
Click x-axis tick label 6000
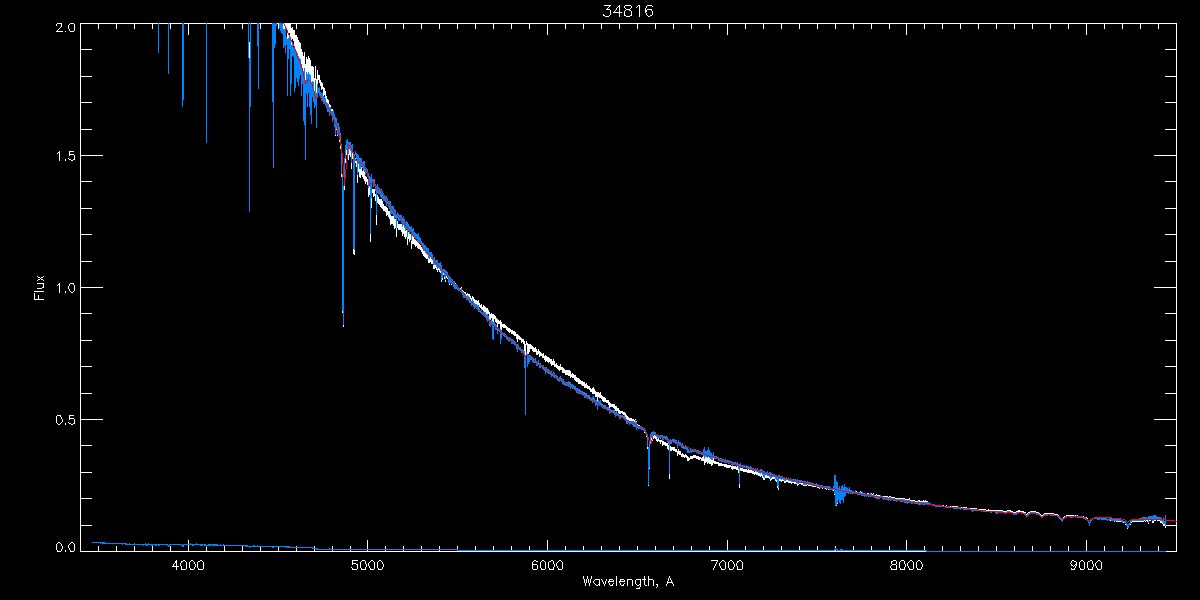547,565
